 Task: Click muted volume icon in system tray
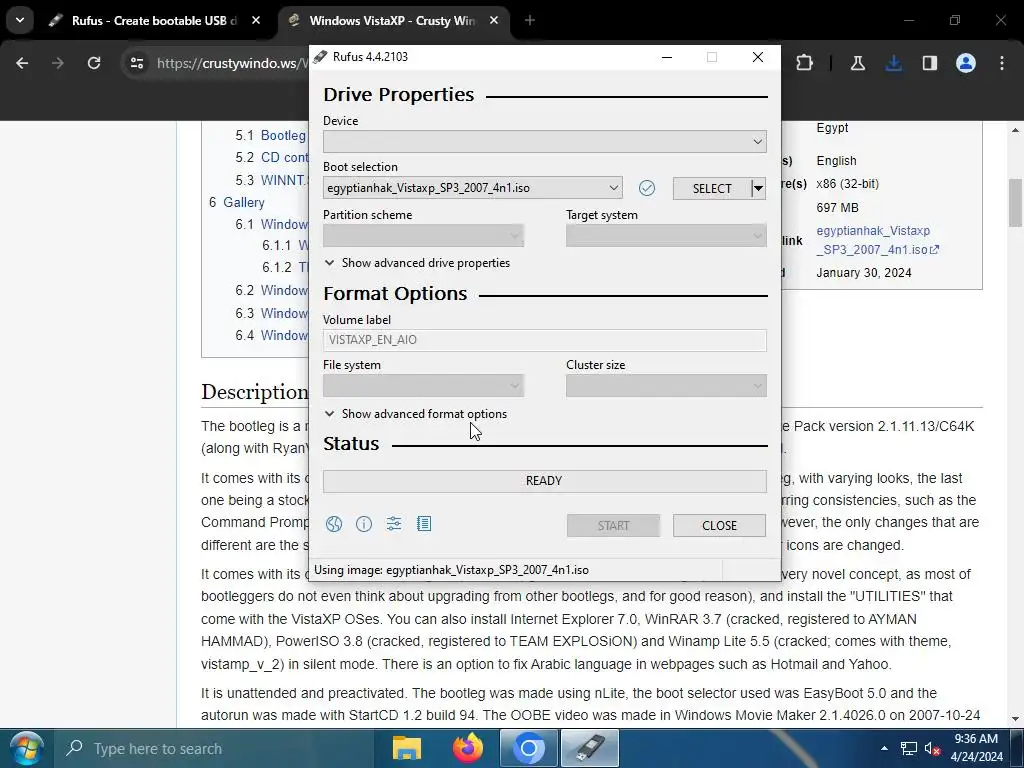tap(932, 748)
